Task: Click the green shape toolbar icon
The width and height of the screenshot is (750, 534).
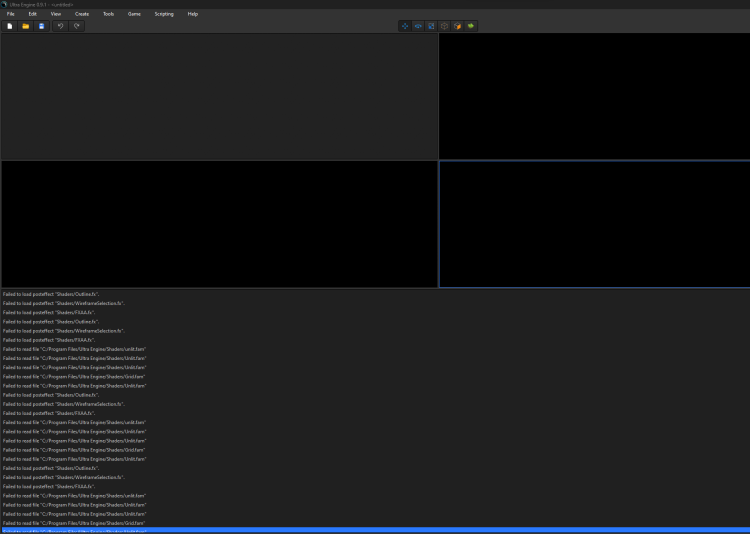Action: pyautogui.click(x=471, y=26)
